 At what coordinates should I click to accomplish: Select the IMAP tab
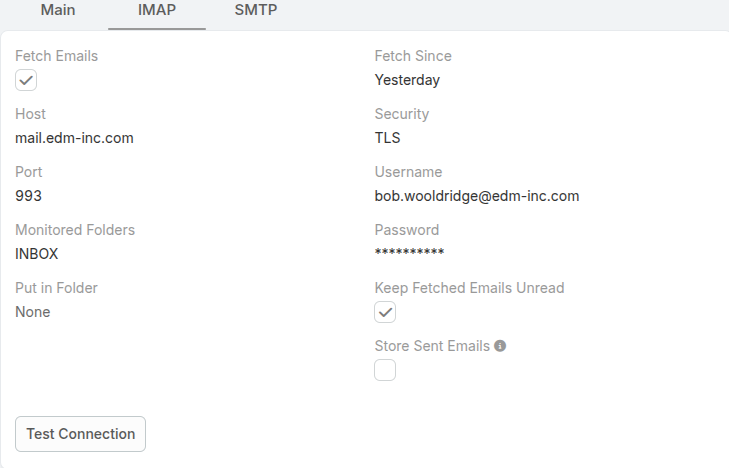tap(157, 11)
